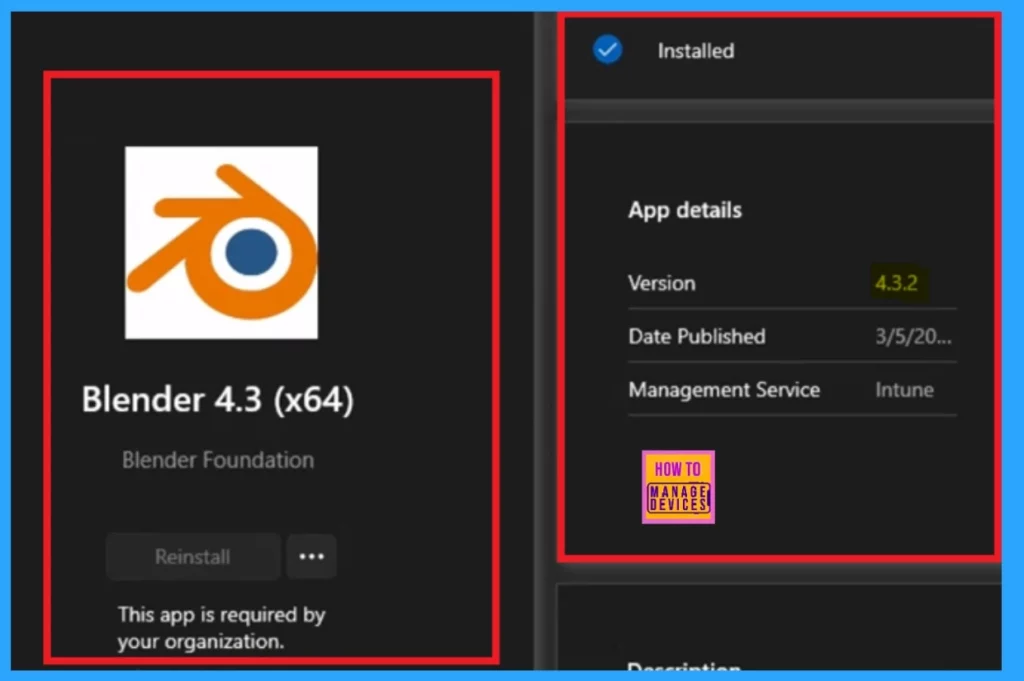Viewport: 1024px width, 681px height.
Task: Click the version value 4.3.2
Action: (x=897, y=283)
